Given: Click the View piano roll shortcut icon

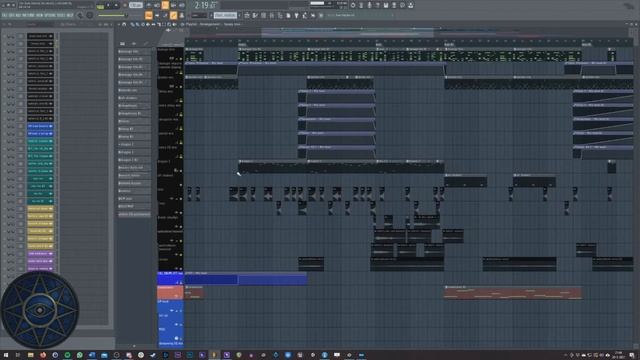Looking at the screenshot, I should [255, 15].
